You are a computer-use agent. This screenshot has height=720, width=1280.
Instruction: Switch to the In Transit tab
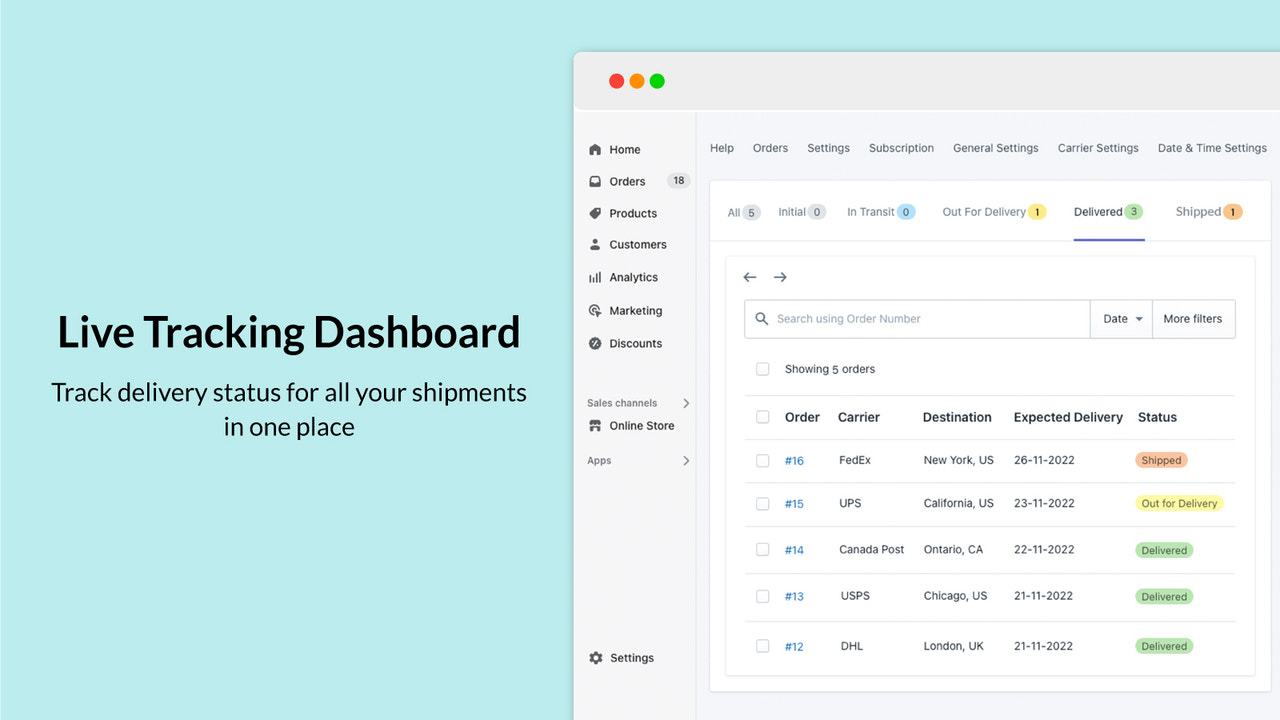881,212
